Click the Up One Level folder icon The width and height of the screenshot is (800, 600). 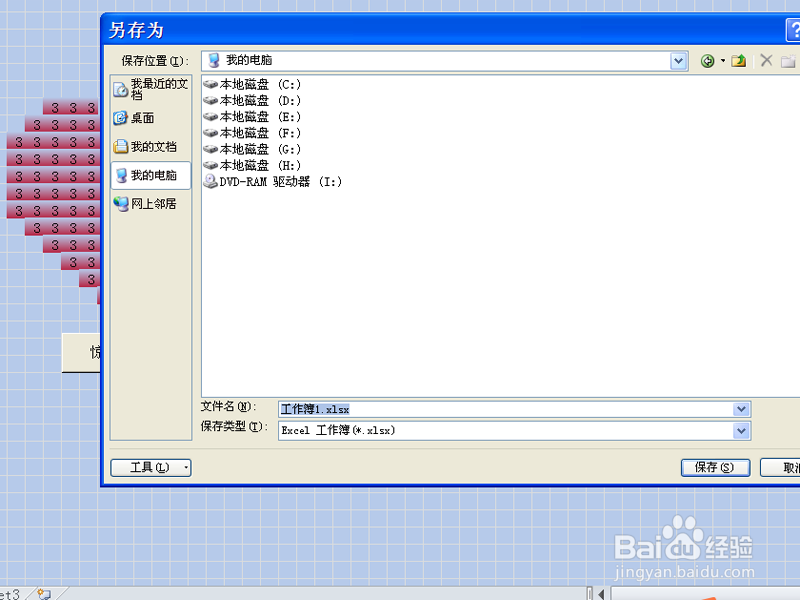coord(737,60)
